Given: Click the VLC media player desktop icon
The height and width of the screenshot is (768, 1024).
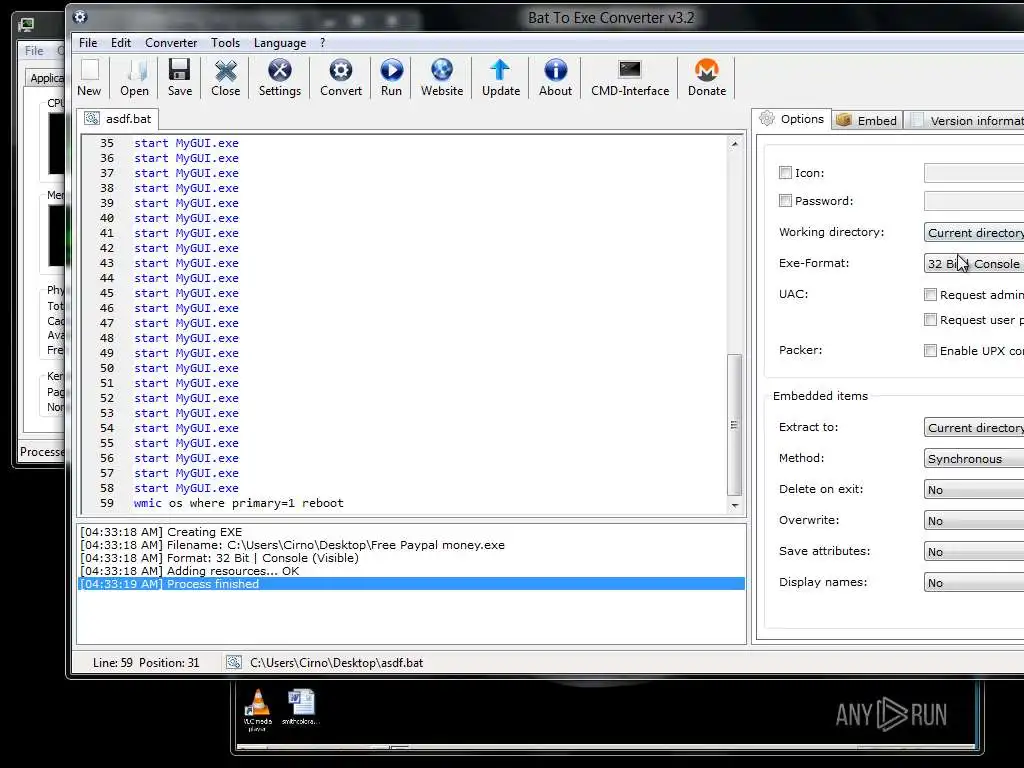Looking at the screenshot, I should coord(258,710).
